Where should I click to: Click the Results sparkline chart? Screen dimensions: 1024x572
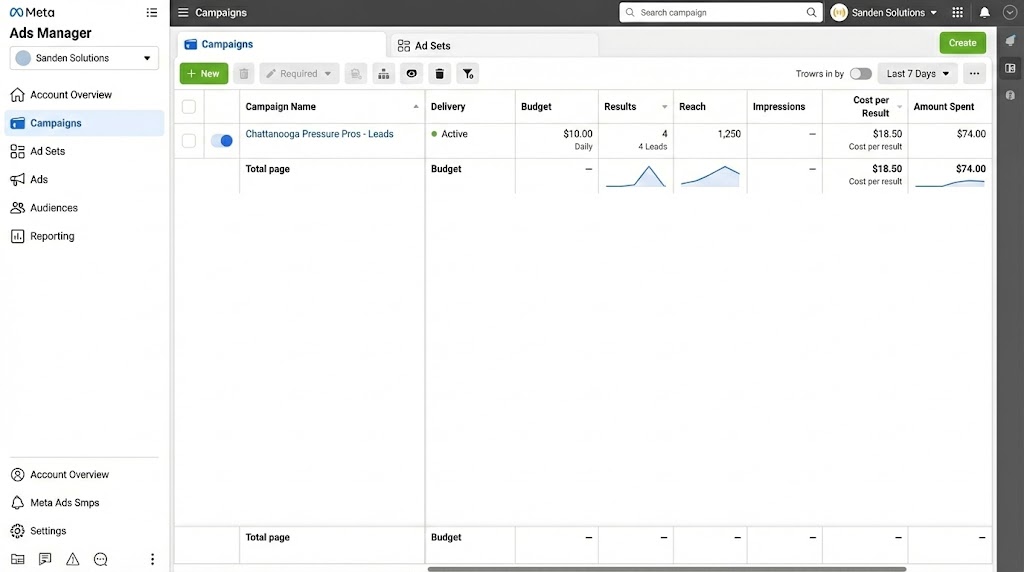pos(635,176)
